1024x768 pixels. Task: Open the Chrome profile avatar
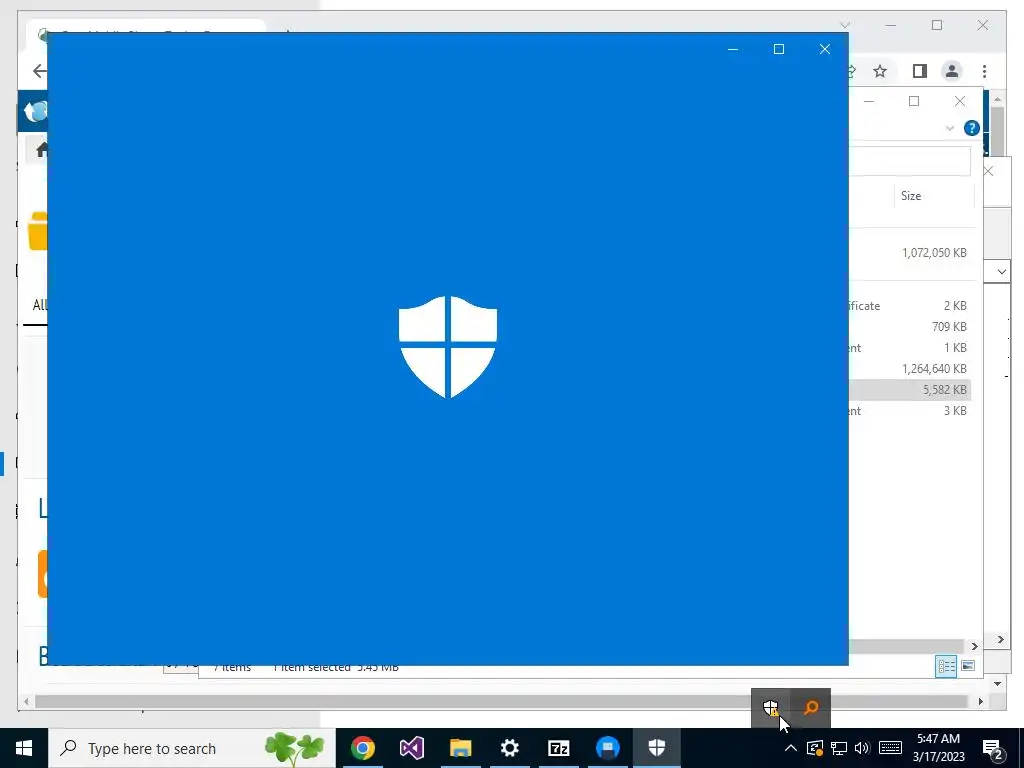(x=952, y=71)
